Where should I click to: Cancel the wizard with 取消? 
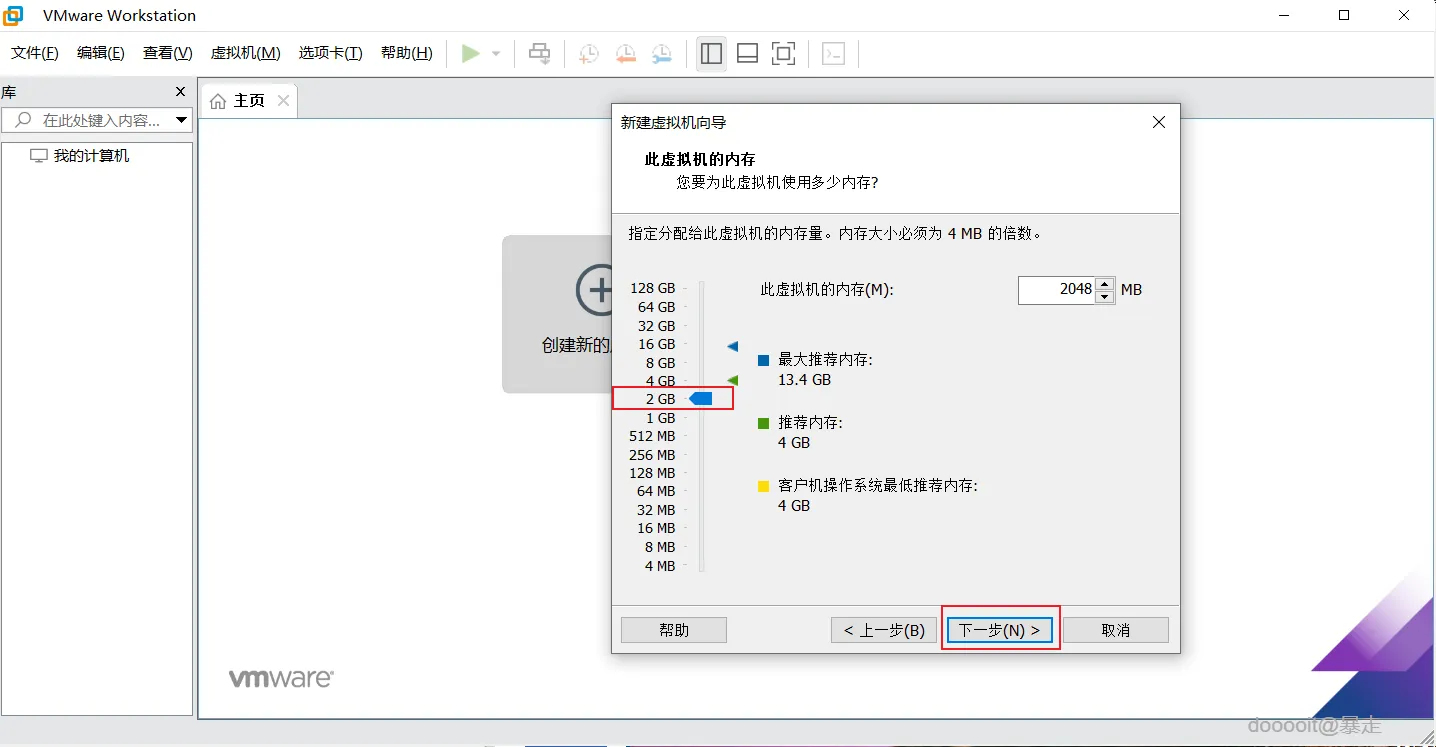[1116, 629]
